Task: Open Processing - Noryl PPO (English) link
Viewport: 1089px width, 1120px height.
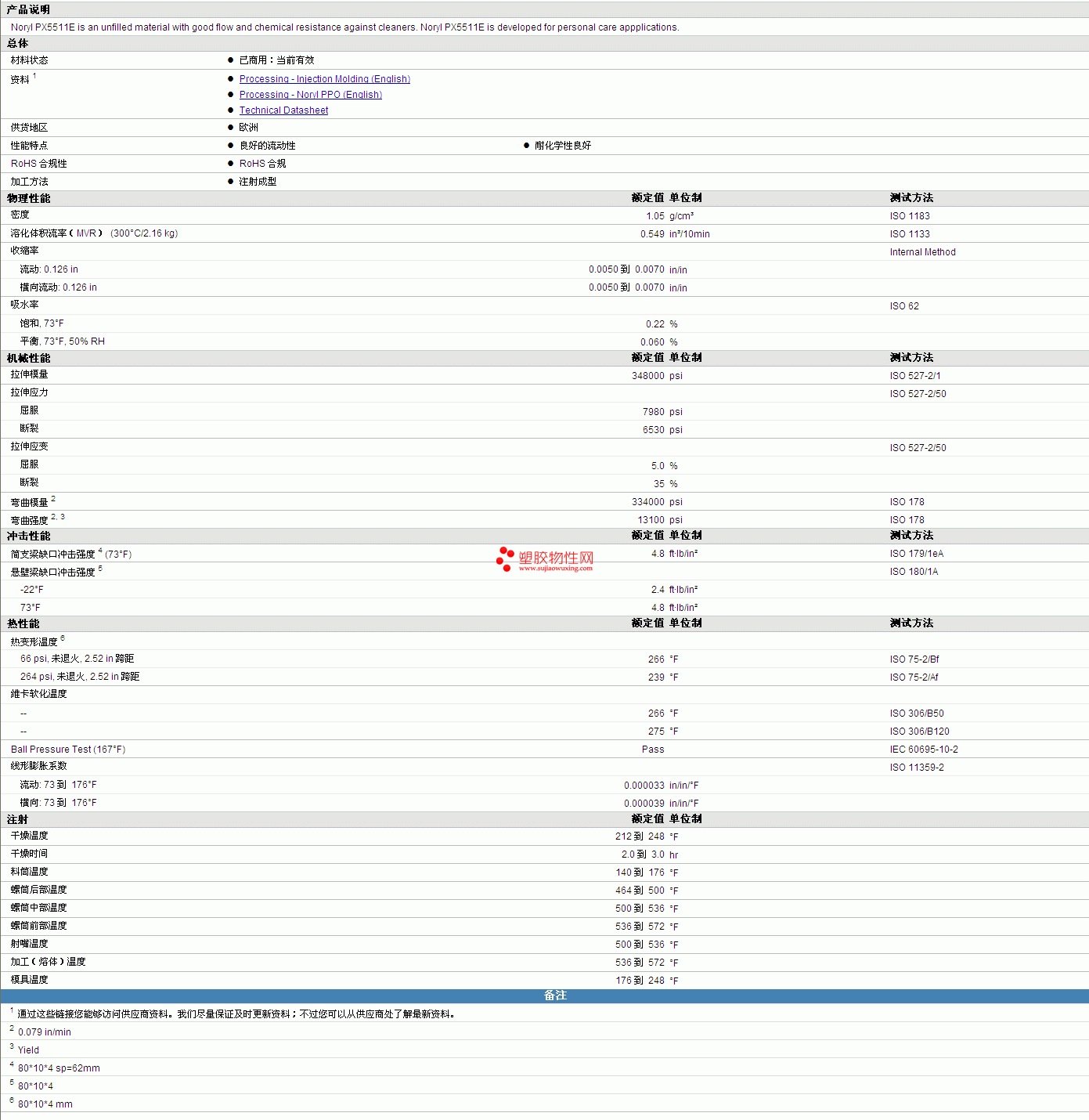Action: pos(311,95)
